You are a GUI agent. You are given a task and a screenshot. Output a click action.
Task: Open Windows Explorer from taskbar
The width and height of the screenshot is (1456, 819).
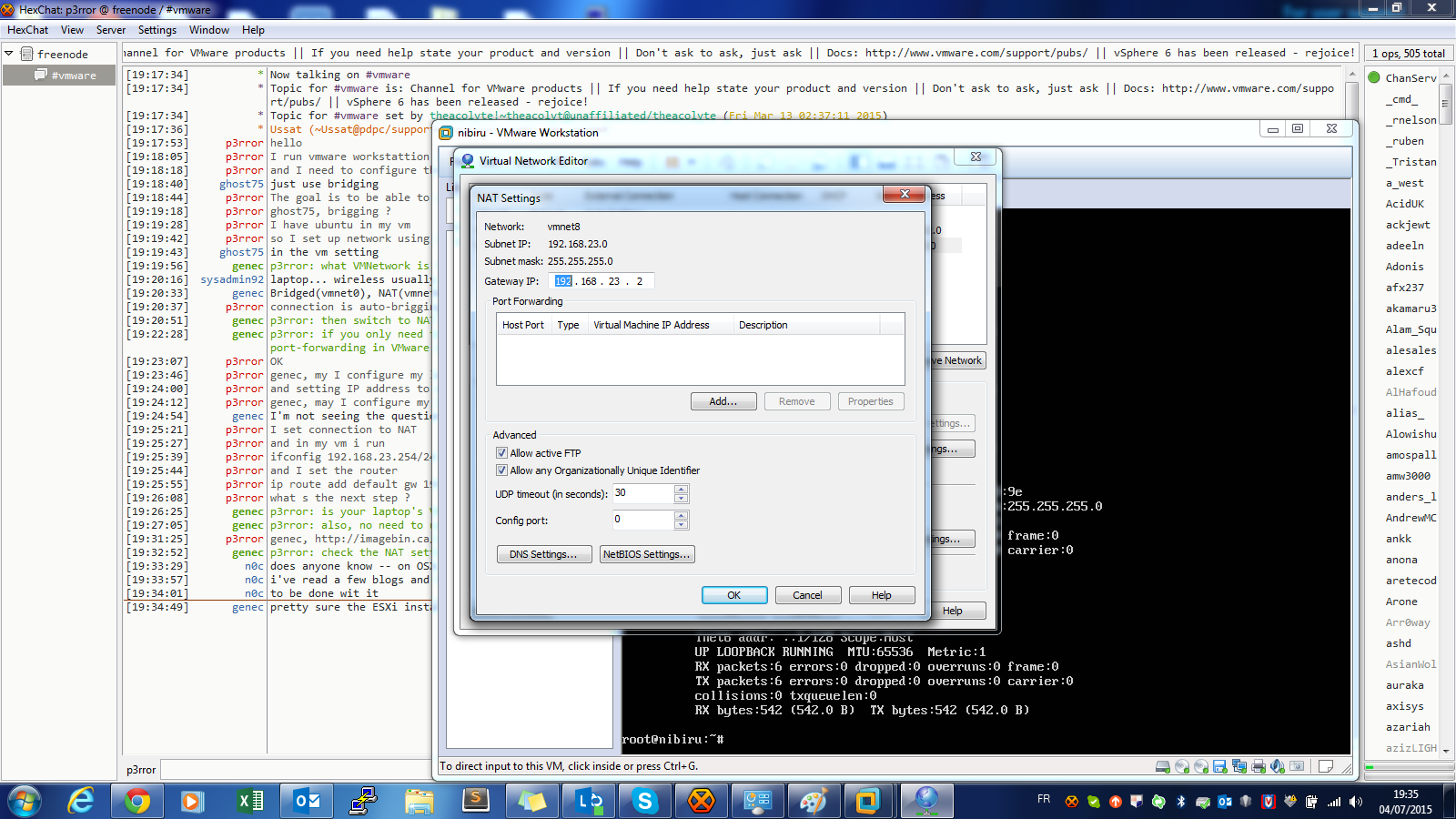tap(420, 801)
